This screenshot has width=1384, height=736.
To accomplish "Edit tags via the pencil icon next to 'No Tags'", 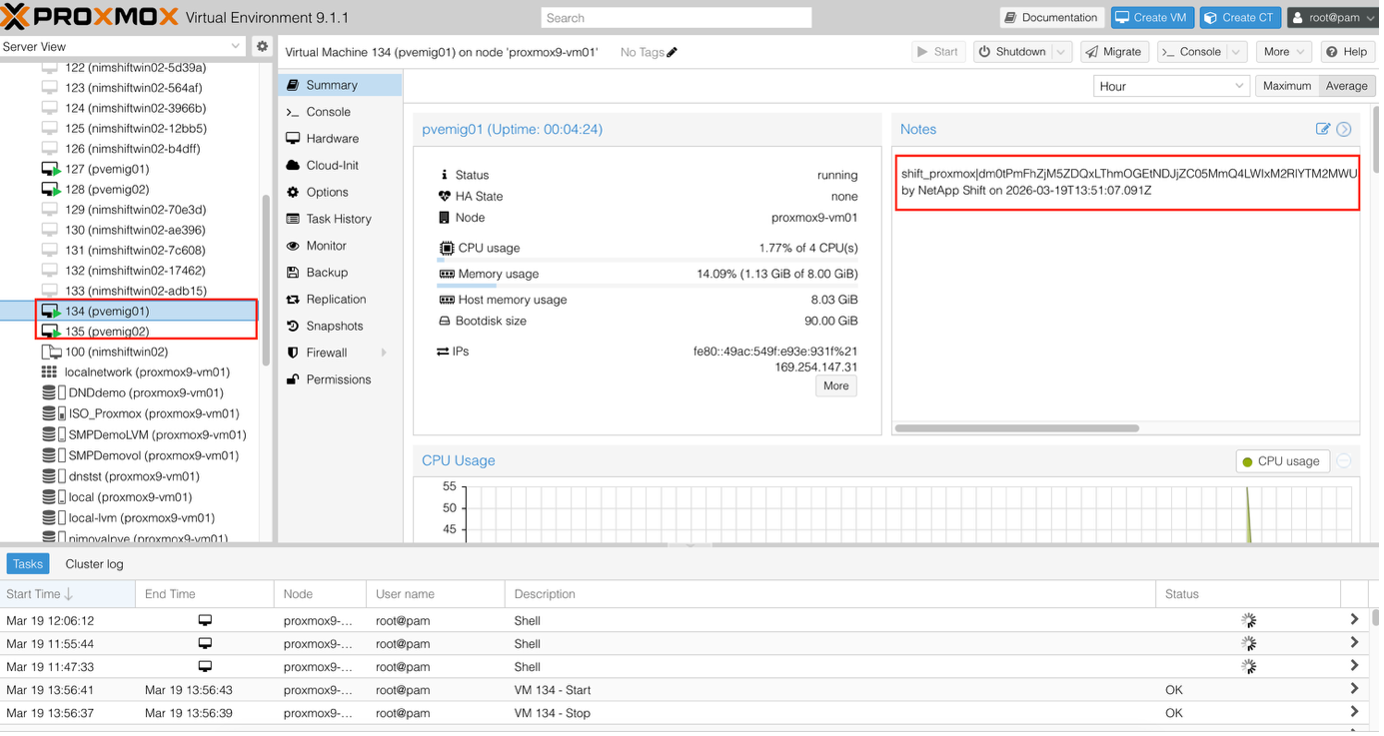I will (671, 52).
